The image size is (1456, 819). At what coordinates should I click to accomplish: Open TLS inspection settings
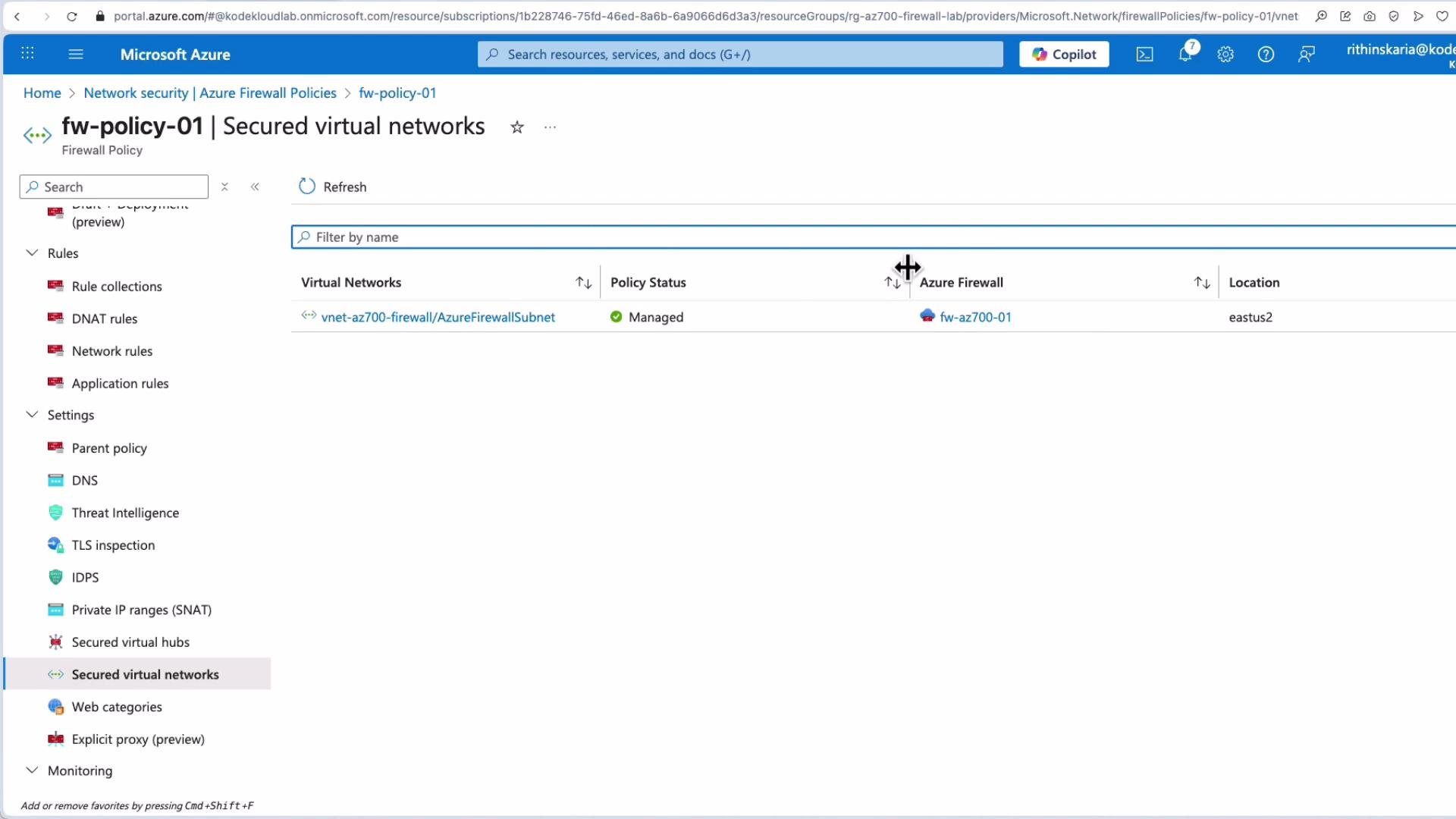(113, 545)
